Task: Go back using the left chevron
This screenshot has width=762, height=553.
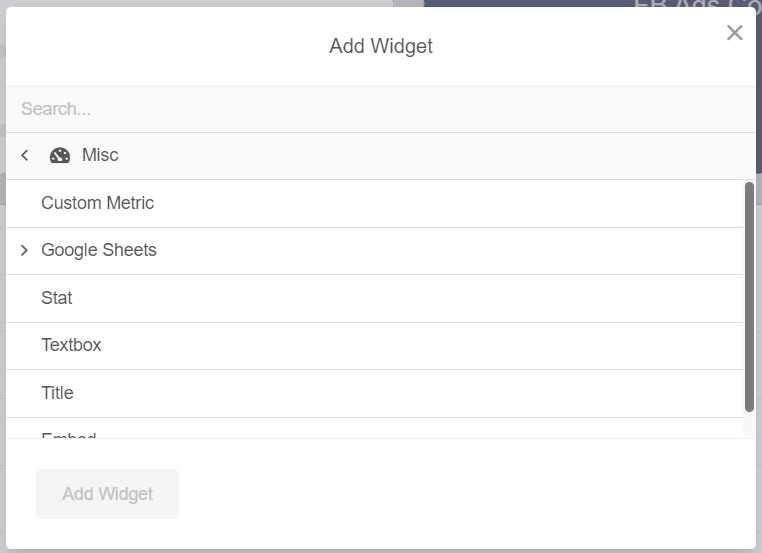Action: click(25, 156)
